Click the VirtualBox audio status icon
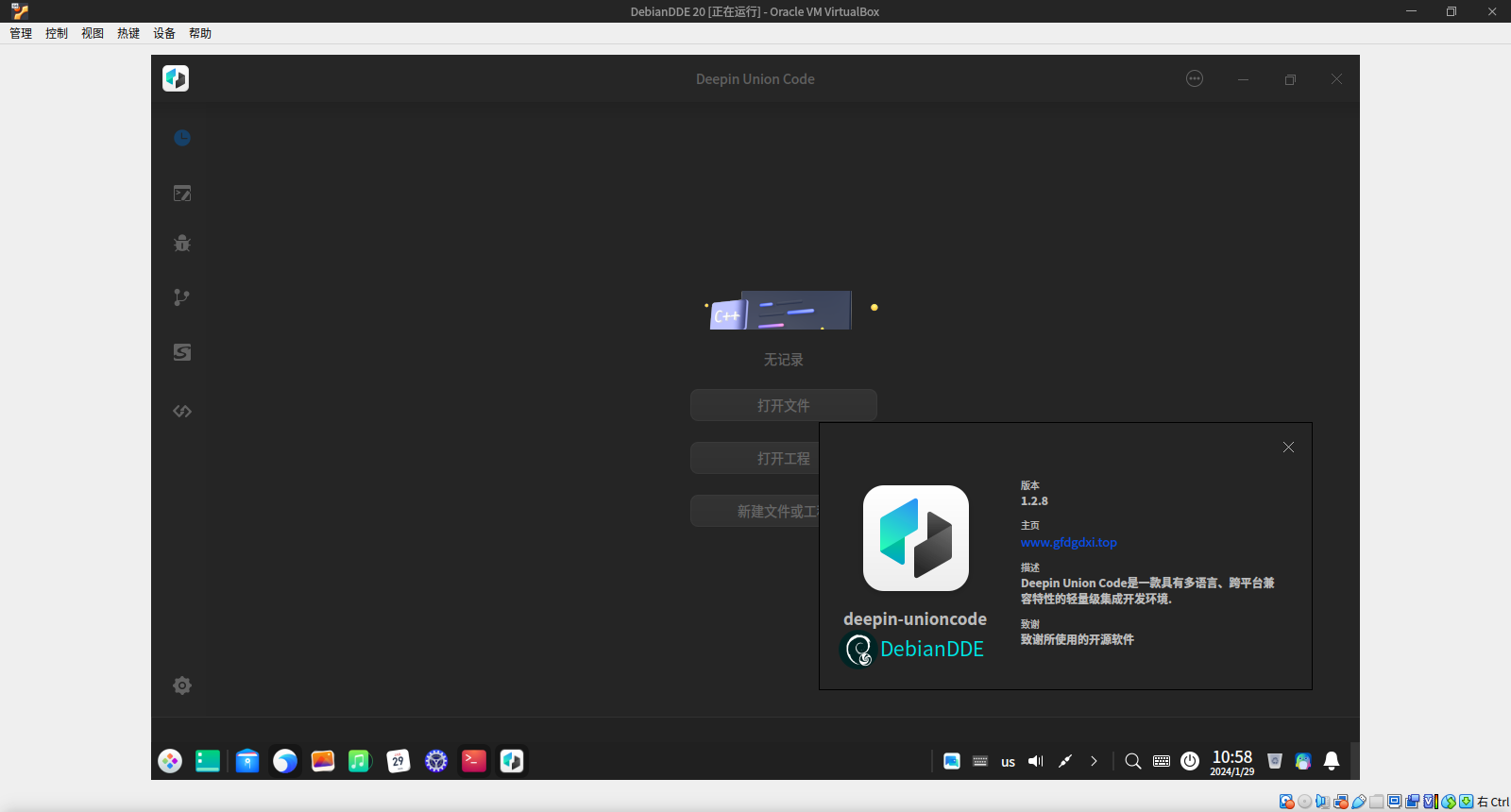1511x812 pixels. coord(1323,802)
